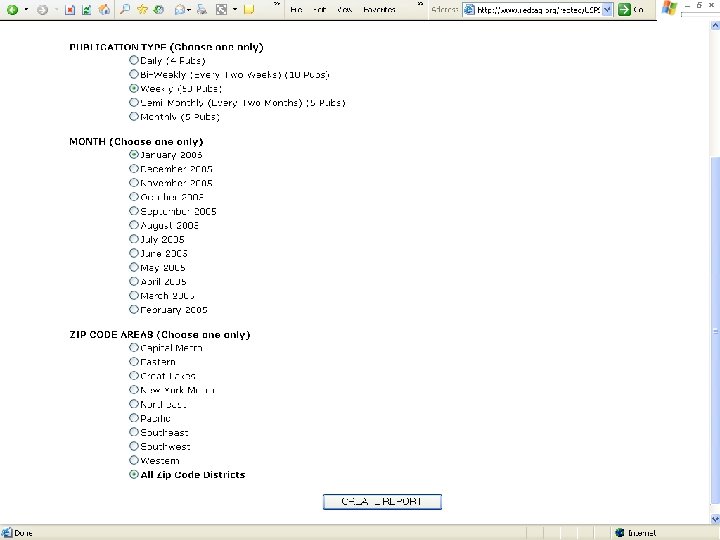This screenshot has height=540, width=720.
Task: Refresh the page using the toolbar icon
Action: [x=86, y=9]
